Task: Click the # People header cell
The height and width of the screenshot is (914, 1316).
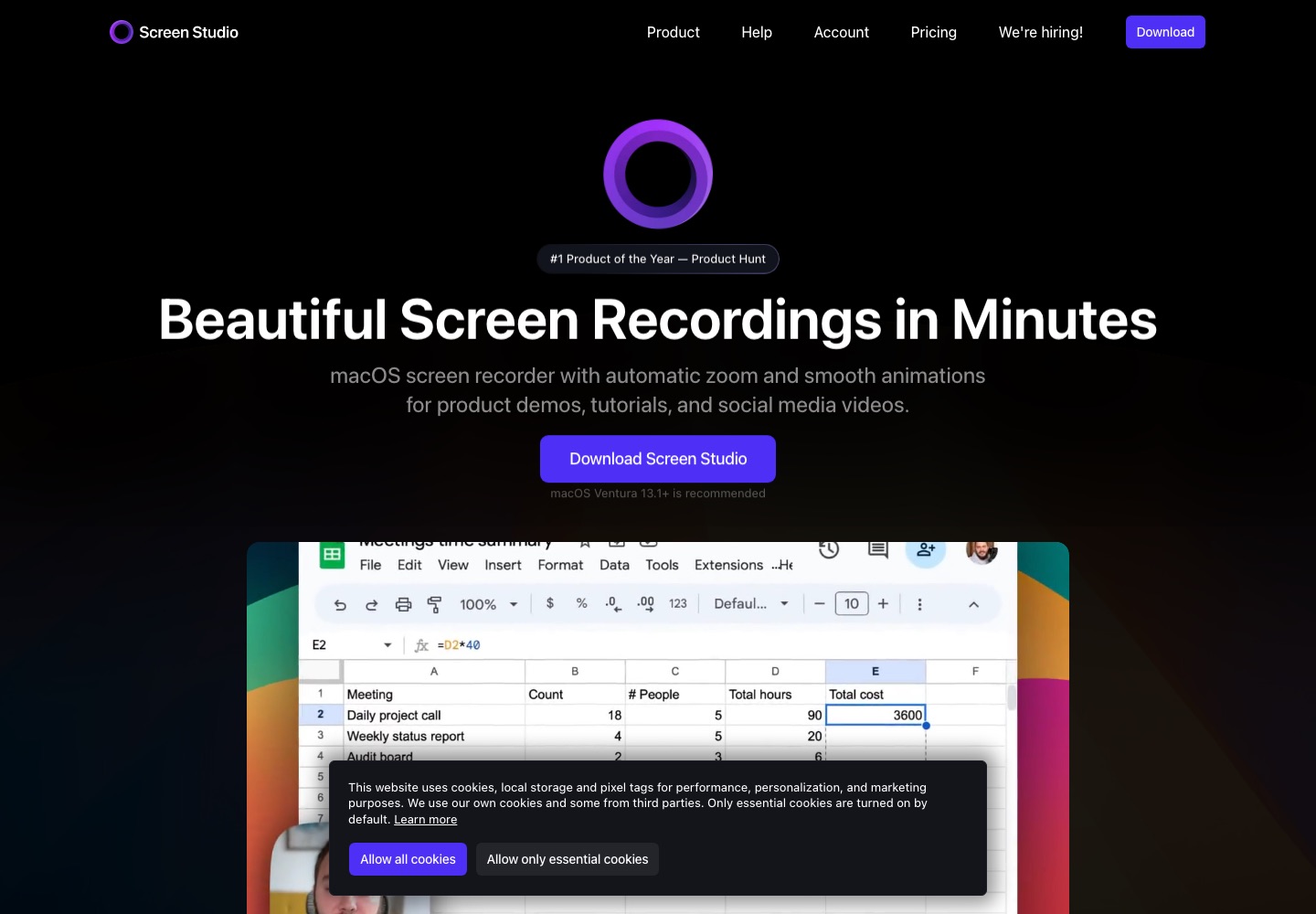Action: (675, 695)
